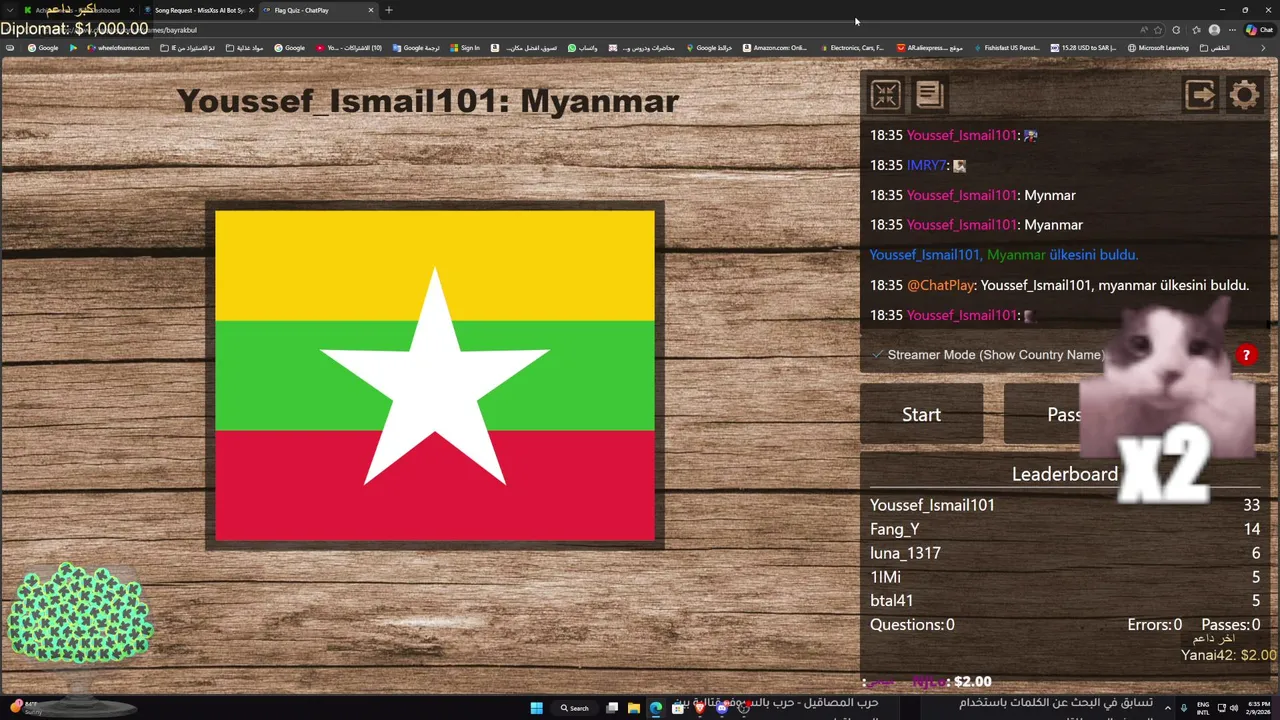Open the Electronics, Cars bookmark

(x=852, y=48)
